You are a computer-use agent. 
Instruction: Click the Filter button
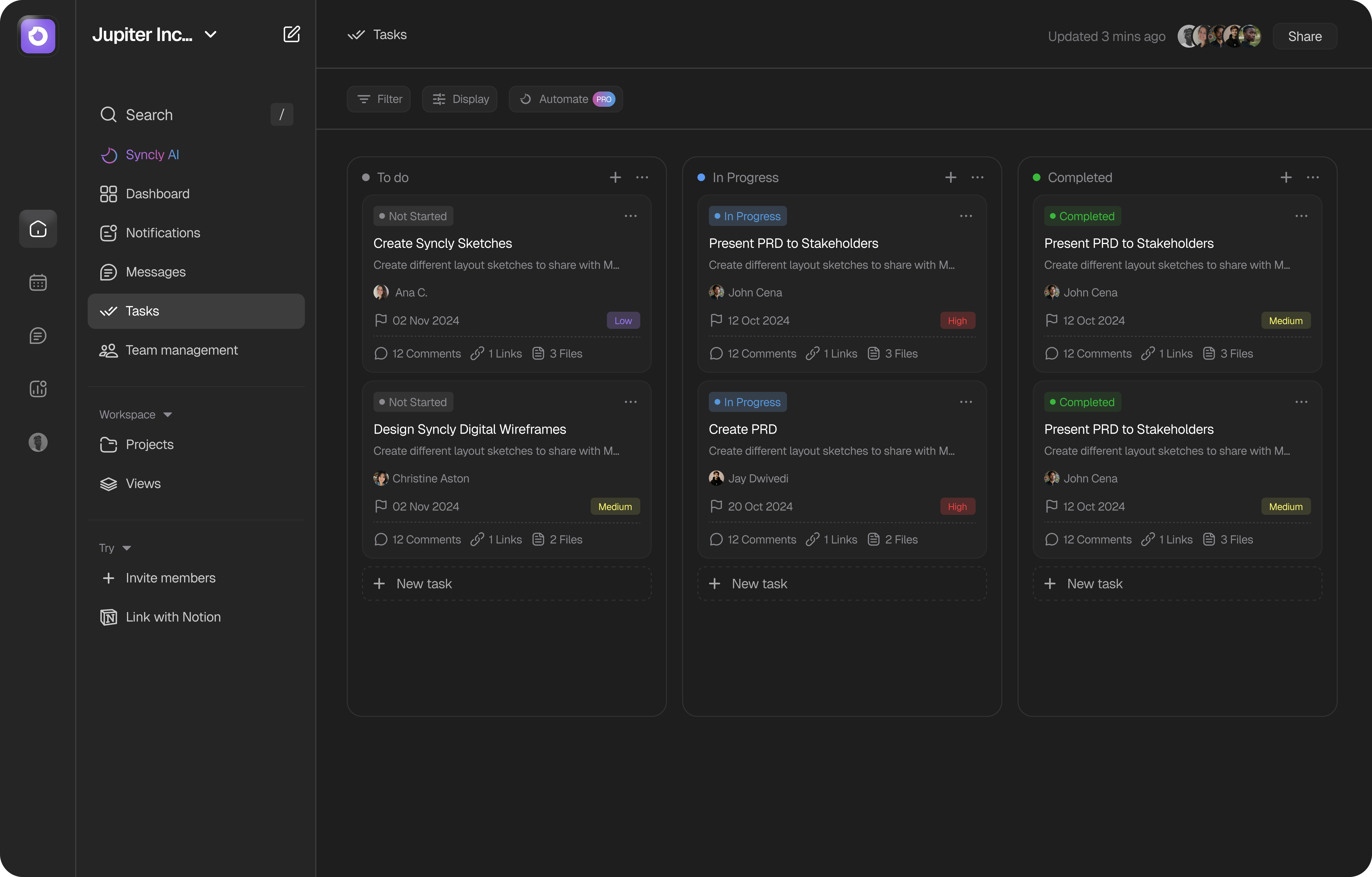pyautogui.click(x=379, y=99)
